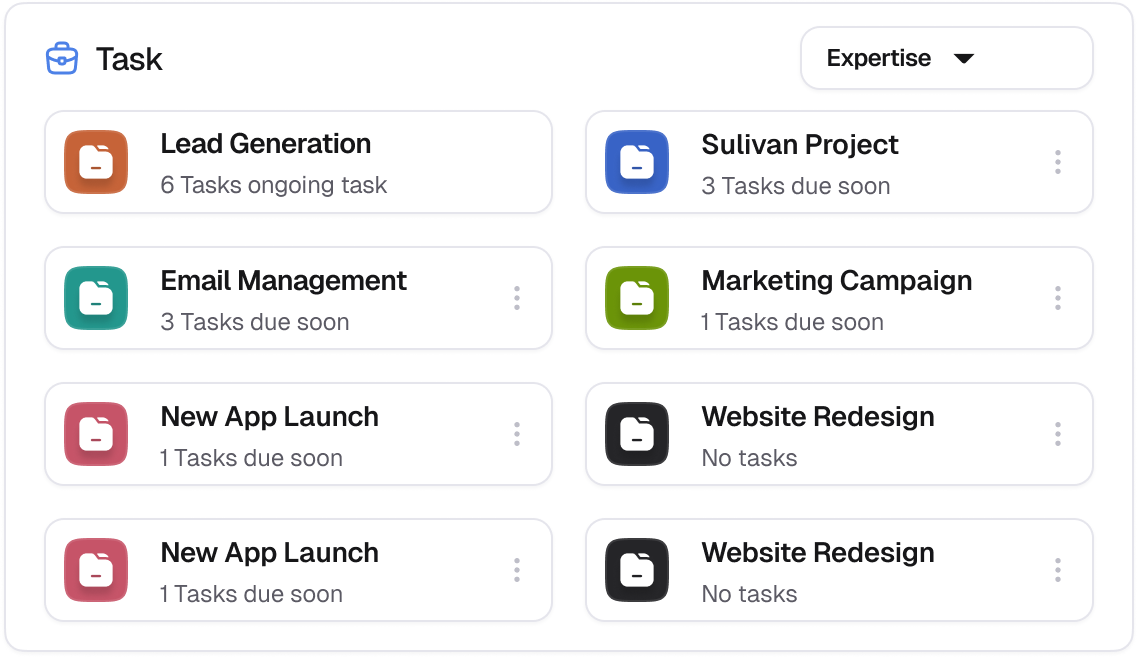1138x658 pixels.
Task: Open the Sulivan Project options menu
Action: click(1057, 162)
